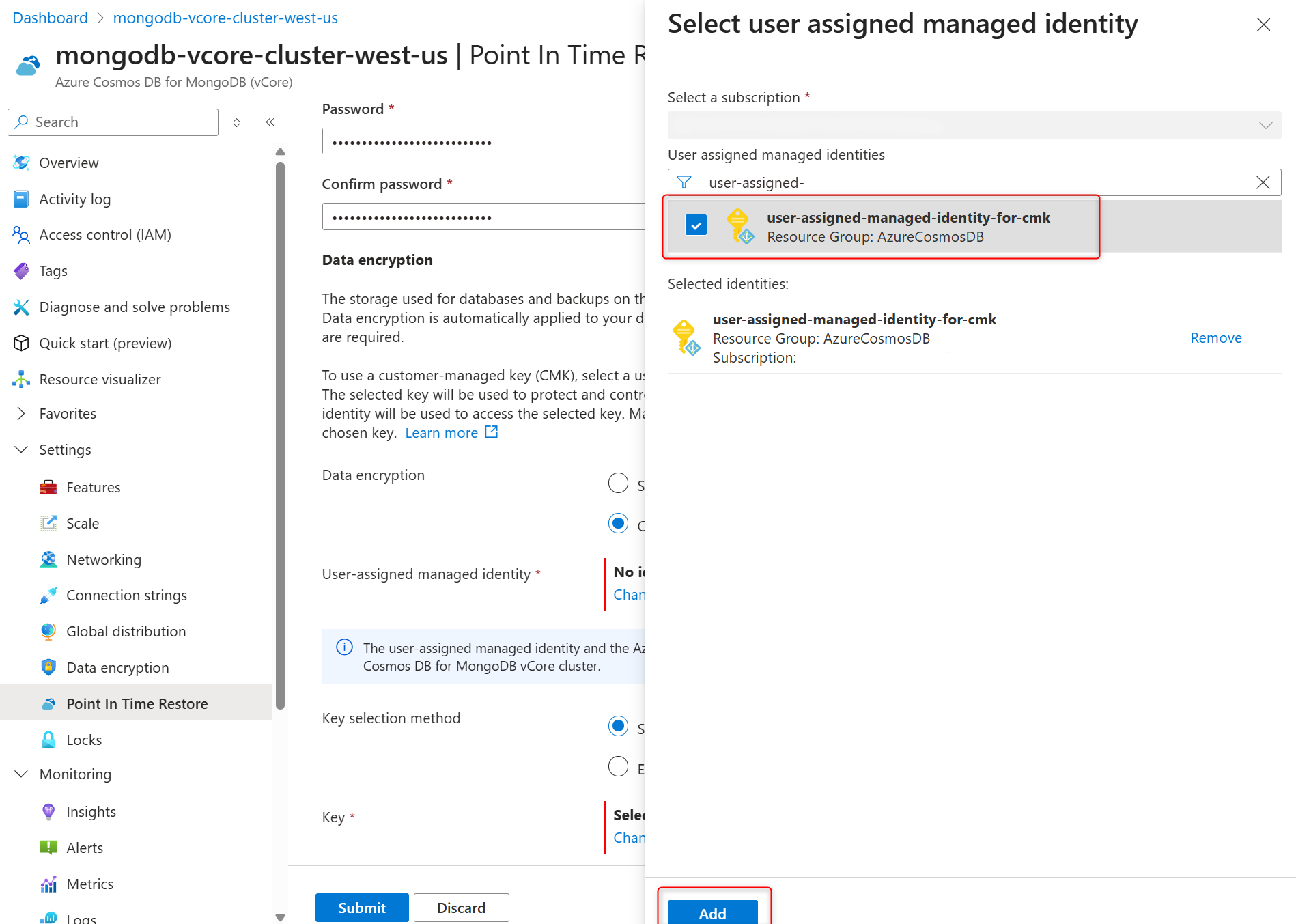Viewport: 1296px width, 924px height.
Task: Go to Dashboard breadcrumb link
Action: click(x=51, y=18)
